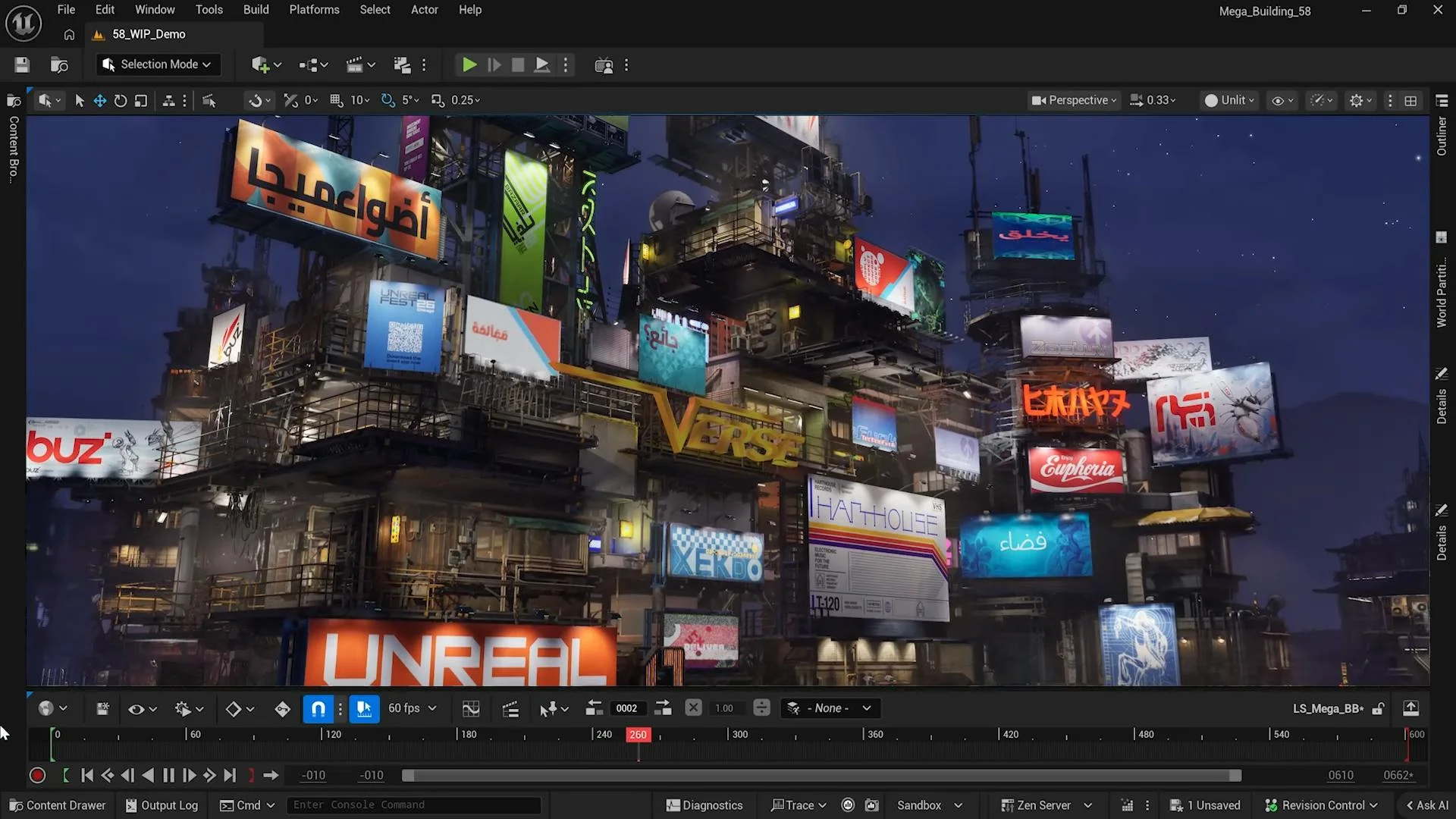Select the Rotate gizmo tool
The height and width of the screenshot is (819, 1456).
(120, 100)
